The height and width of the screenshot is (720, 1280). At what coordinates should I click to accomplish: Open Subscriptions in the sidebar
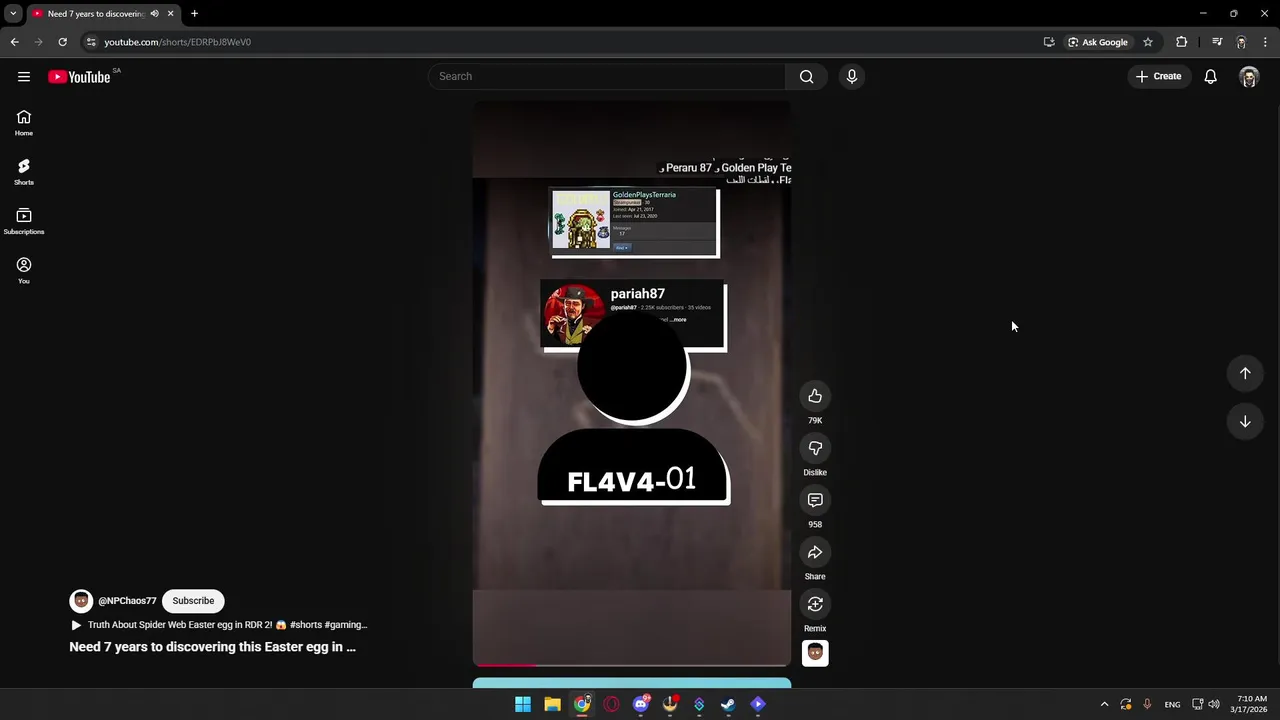click(24, 221)
